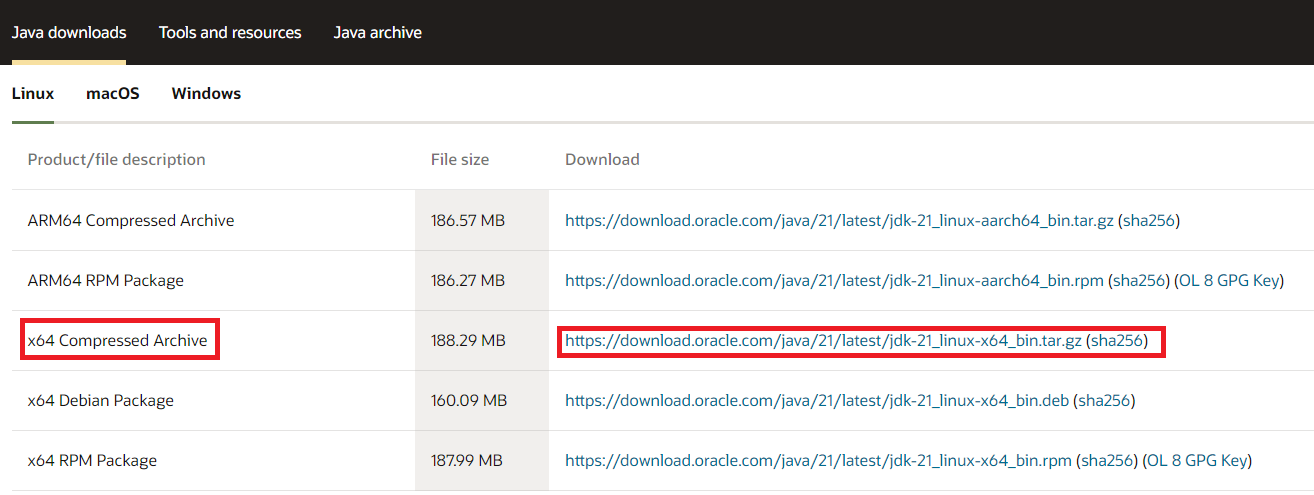Download the x64 RPM package link
Image resolution: width=1314 pixels, height=495 pixels.
(x=818, y=460)
